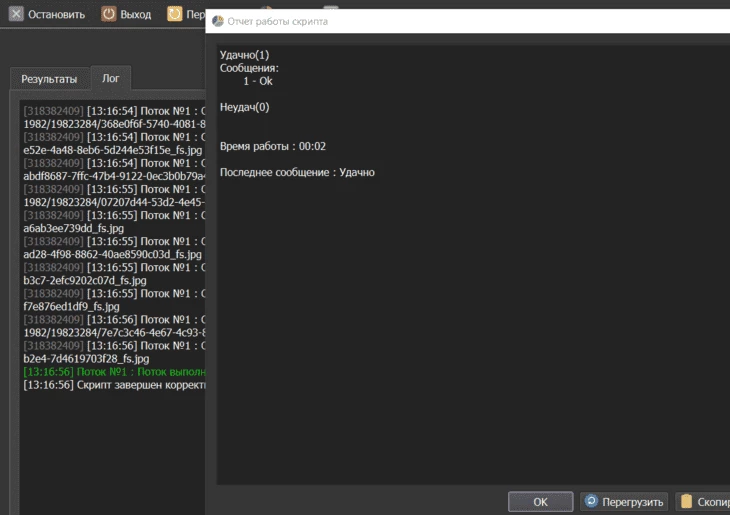Confirm the report with OK button
Viewport: 730px width, 515px height.
tap(541, 501)
